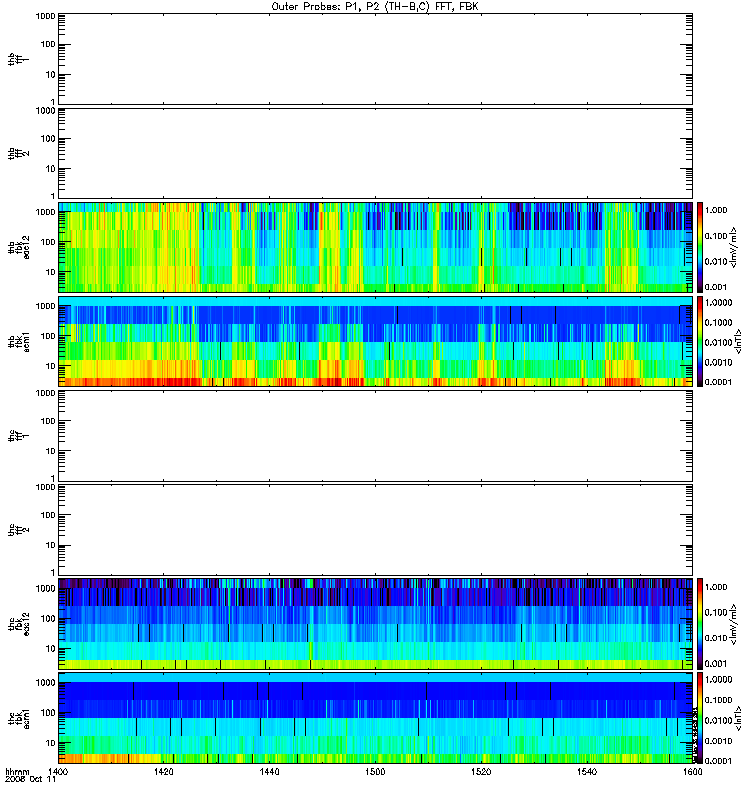The height and width of the screenshot is (800, 750).
Task: Click the 1500 time axis label
Action: (x=375, y=771)
